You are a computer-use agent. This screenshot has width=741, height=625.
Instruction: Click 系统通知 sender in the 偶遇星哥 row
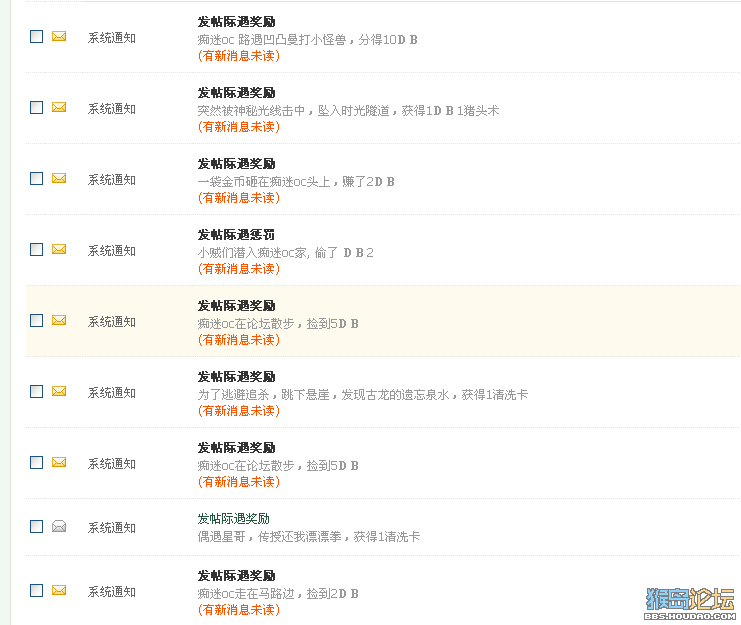pos(112,528)
